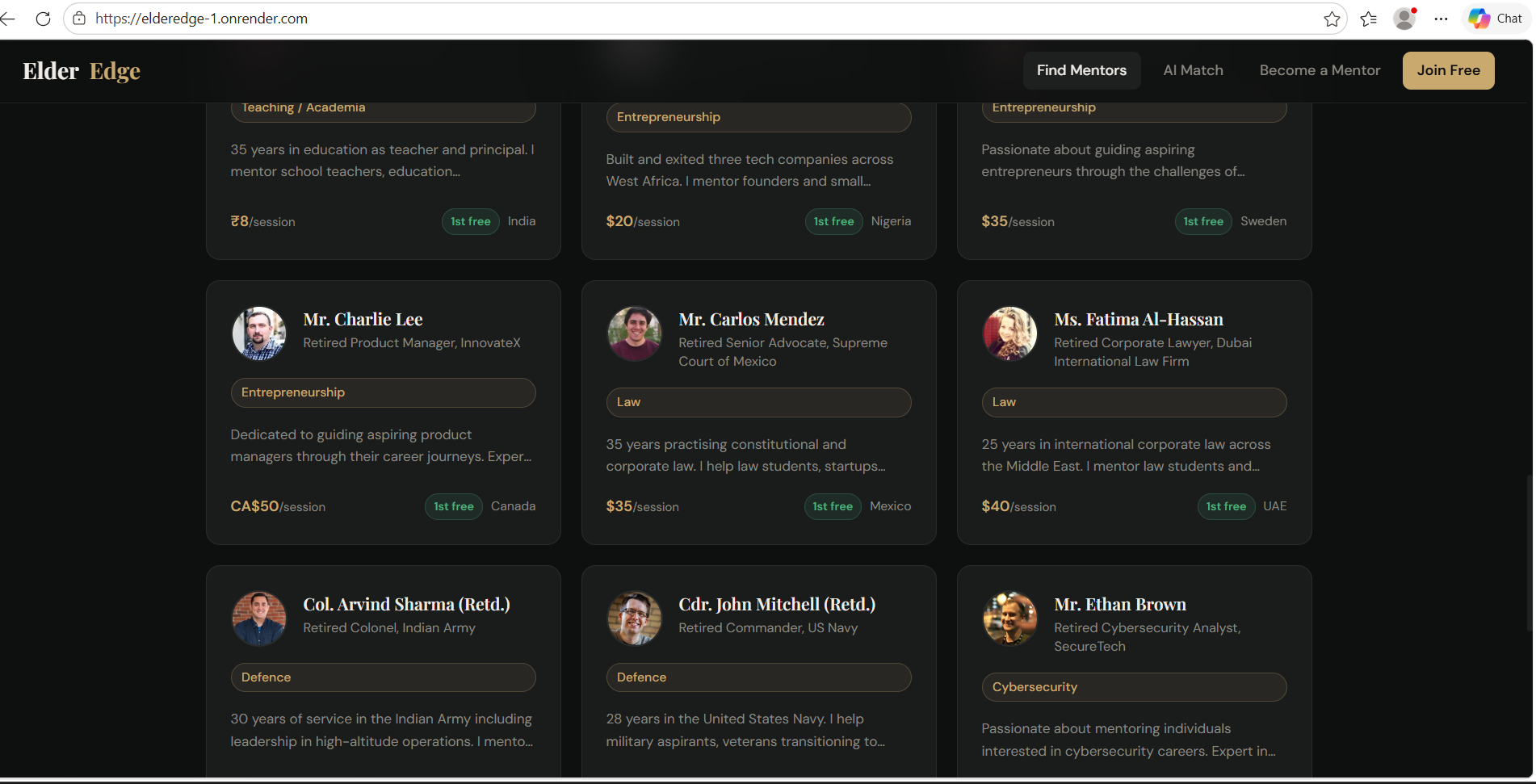Screen dimensions: 1536x784
Task: Select Mr. Ethan Brown name heading
Action: (1120, 605)
